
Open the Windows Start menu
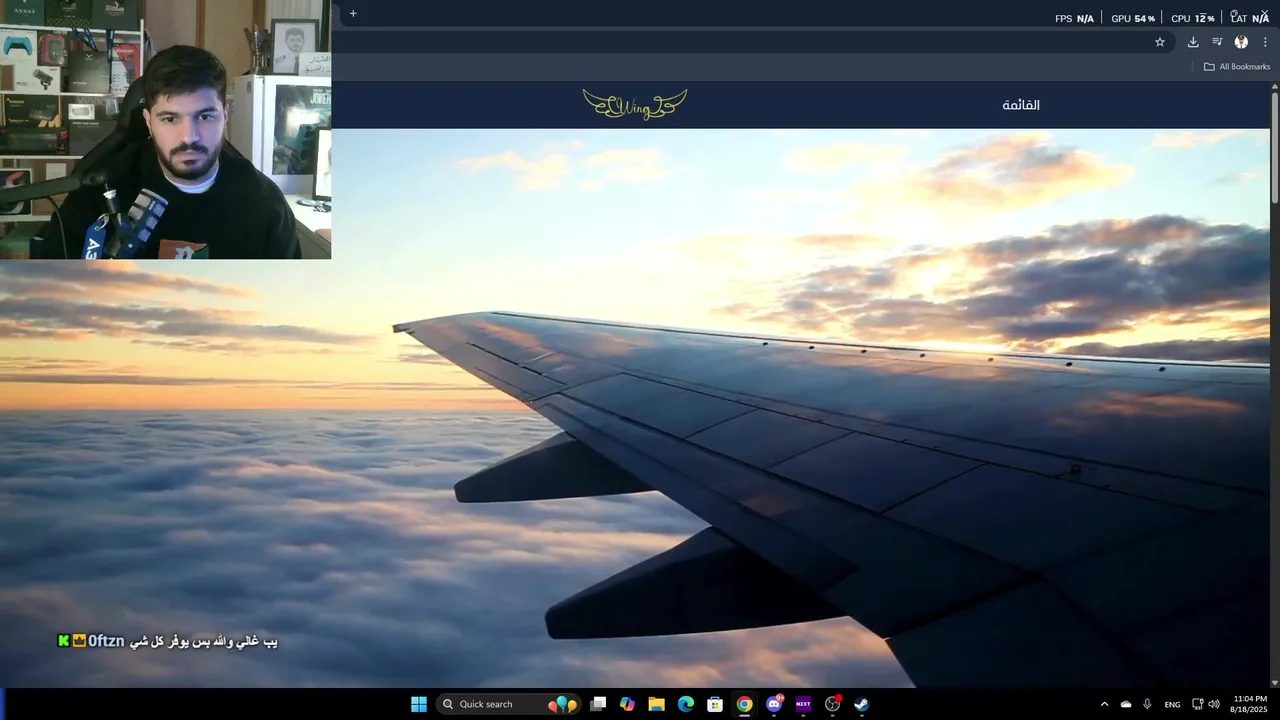(x=419, y=704)
